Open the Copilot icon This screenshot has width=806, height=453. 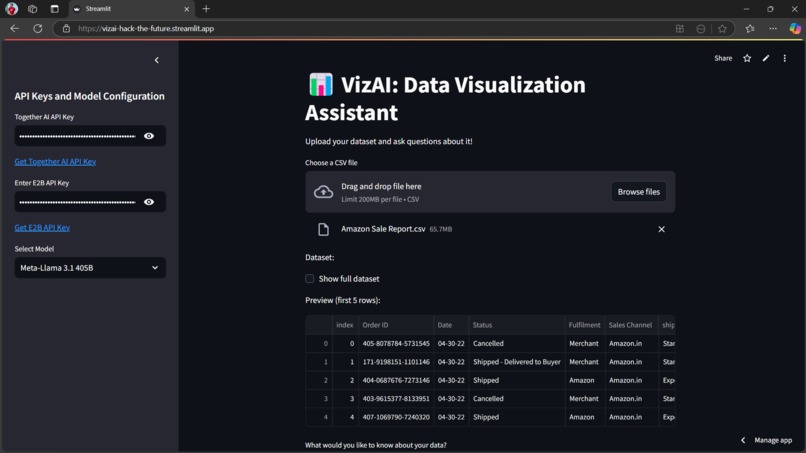795,29
